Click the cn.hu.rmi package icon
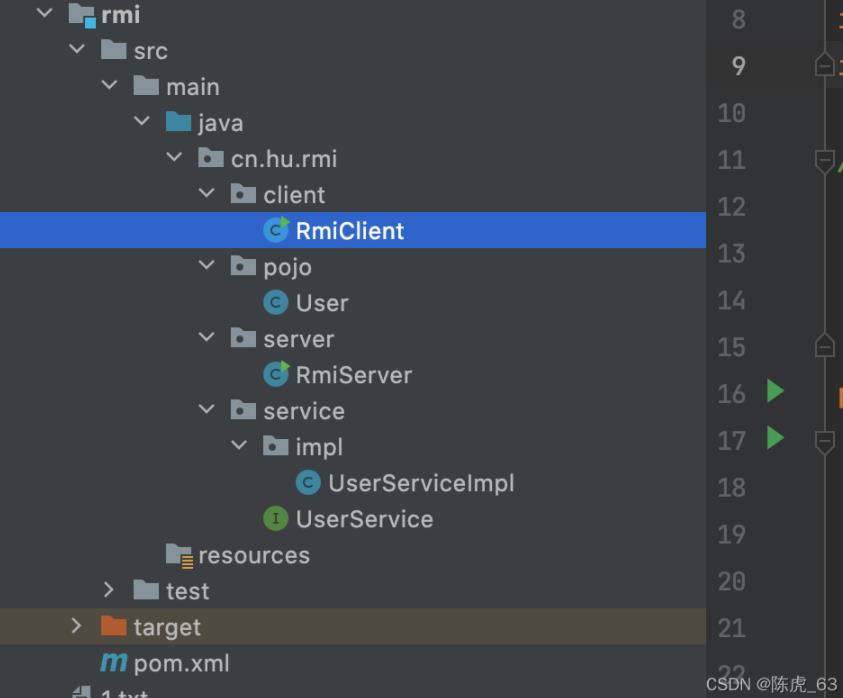 click(211, 158)
